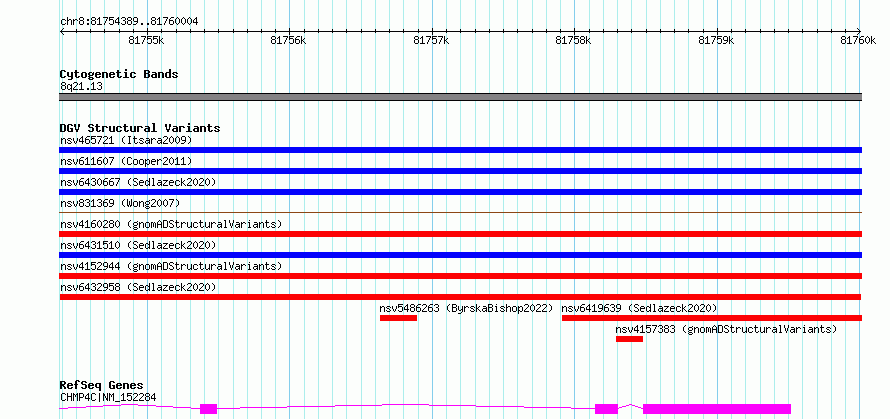Screen dimensions: 890x419
Task: Open the nsv611607 (Cooper2011) variant label
Action: (126, 161)
